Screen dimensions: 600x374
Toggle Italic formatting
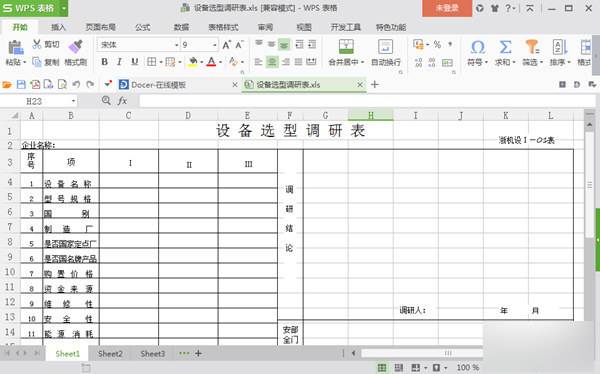[x=119, y=62]
